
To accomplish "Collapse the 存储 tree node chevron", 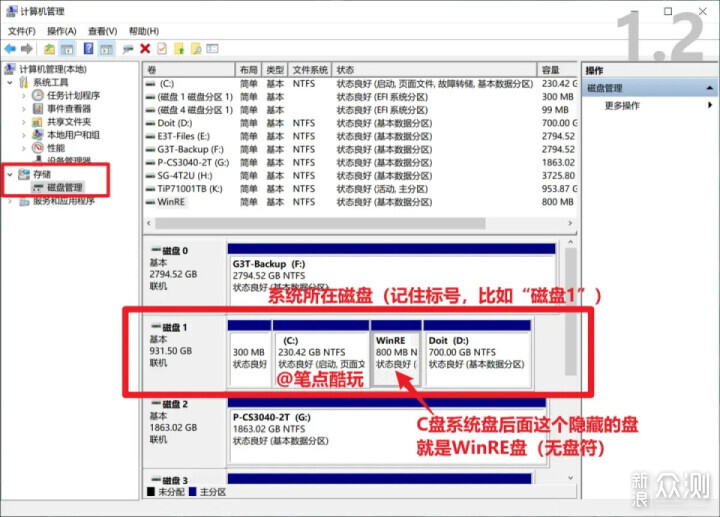I will (10, 174).
